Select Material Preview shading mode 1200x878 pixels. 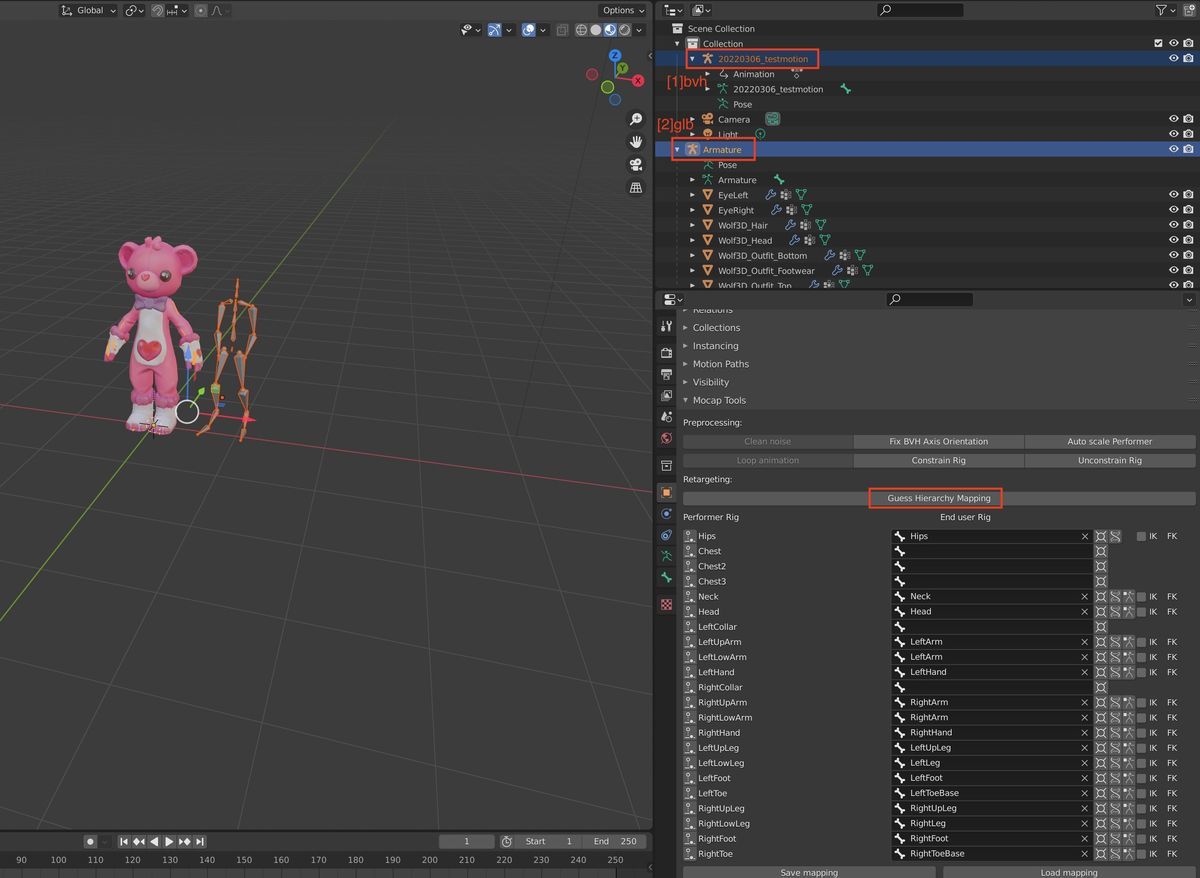pos(610,30)
